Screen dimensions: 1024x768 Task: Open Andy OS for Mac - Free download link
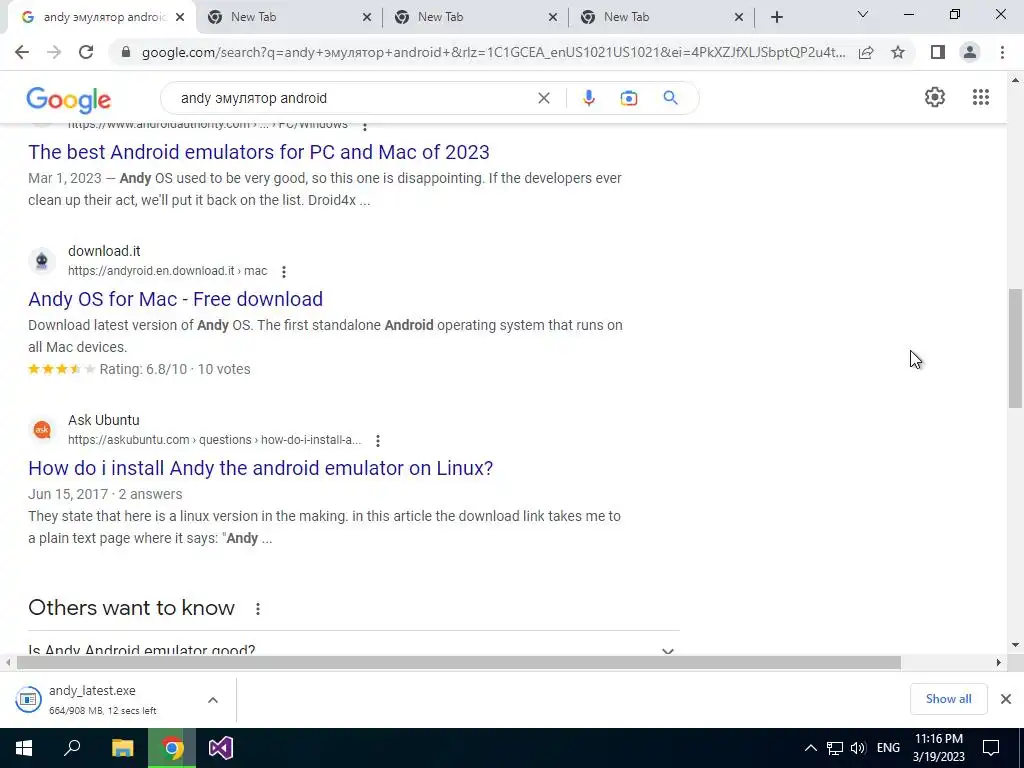click(176, 299)
